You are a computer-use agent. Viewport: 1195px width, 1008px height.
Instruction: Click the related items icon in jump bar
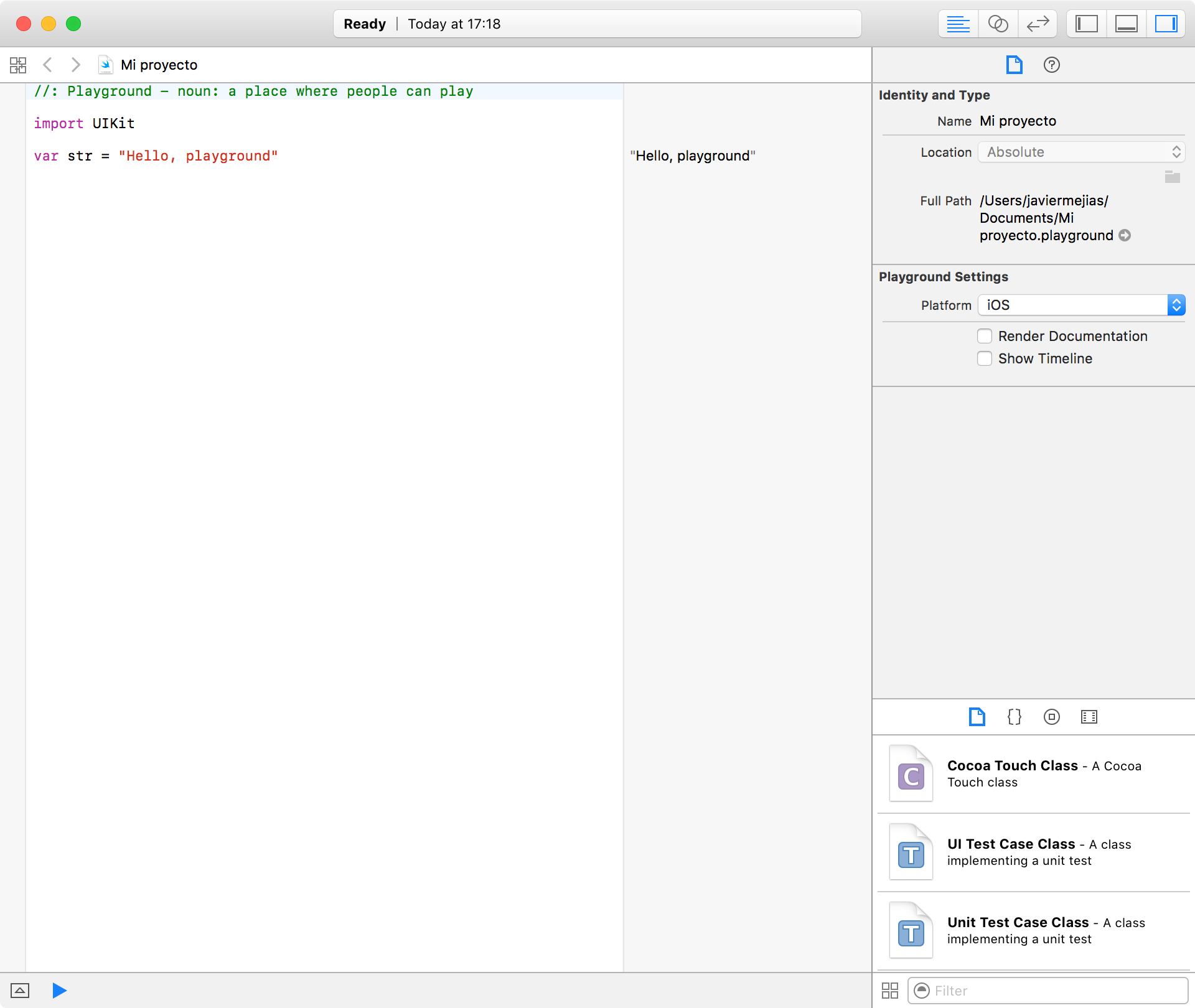[x=17, y=65]
